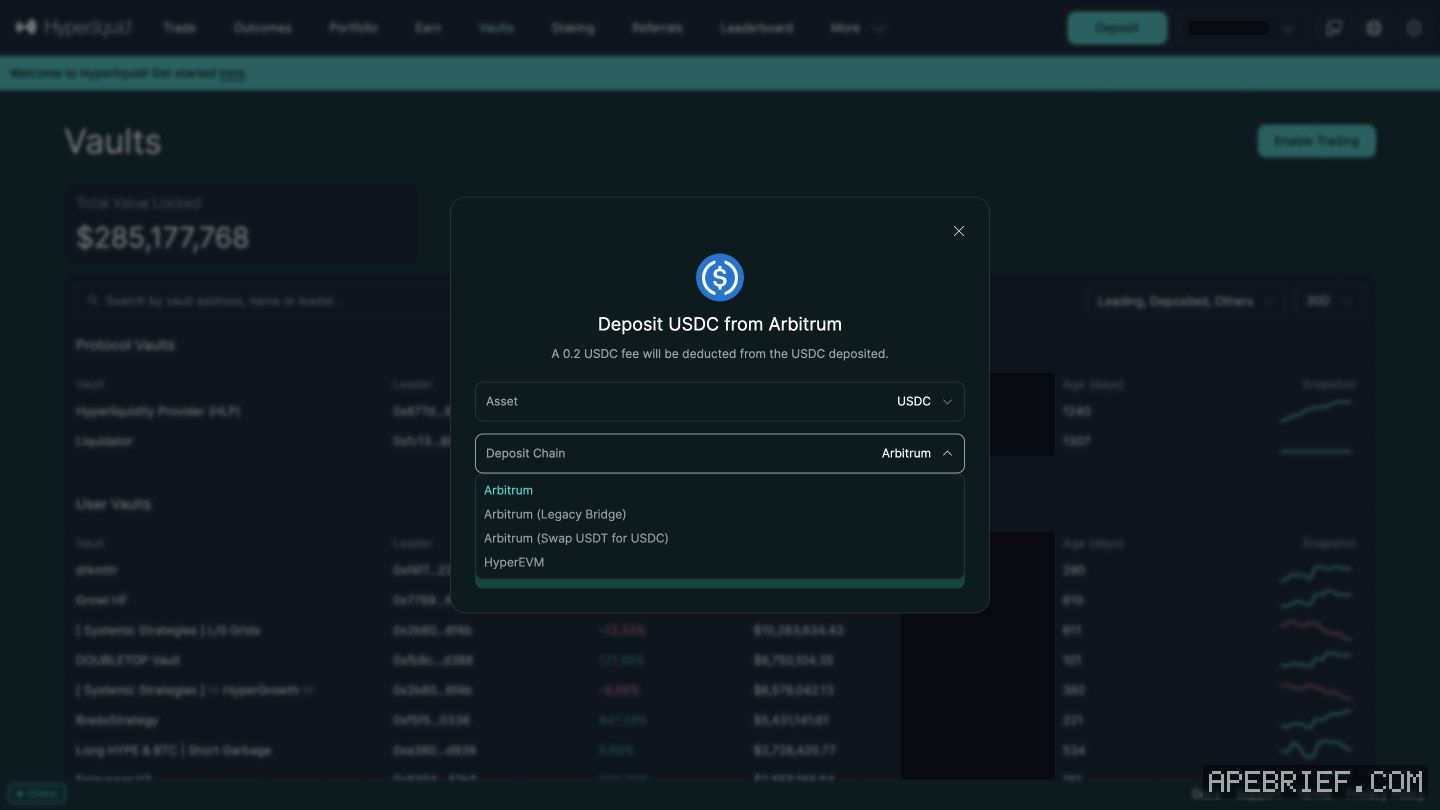The image size is (1440, 810).
Task: Open the settings icon in header
Action: 1413,28
